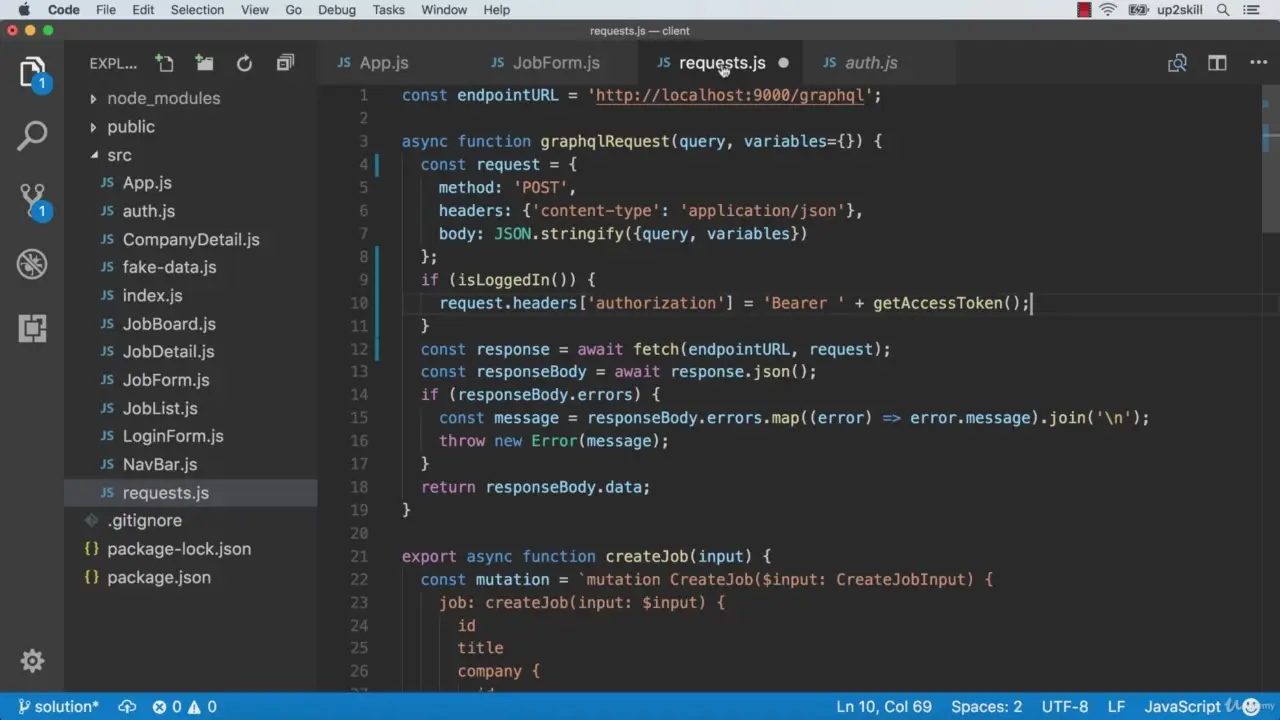Switch to the requests.js editor tab
The image size is (1280, 720).
click(x=722, y=63)
